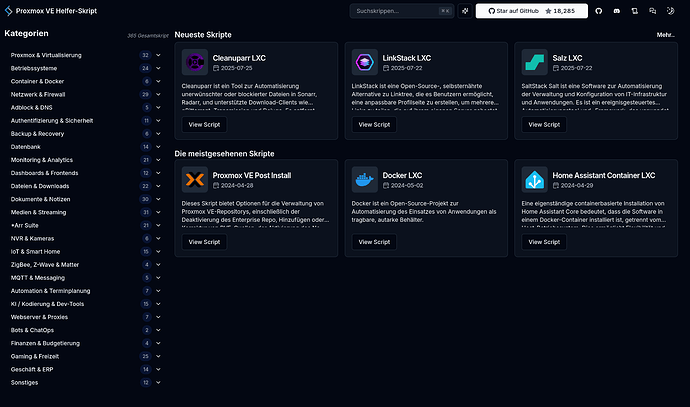The height and width of the screenshot is (407, 690).
Task: Click the Docker LXC whale icon
Action: tap(364, 180)
